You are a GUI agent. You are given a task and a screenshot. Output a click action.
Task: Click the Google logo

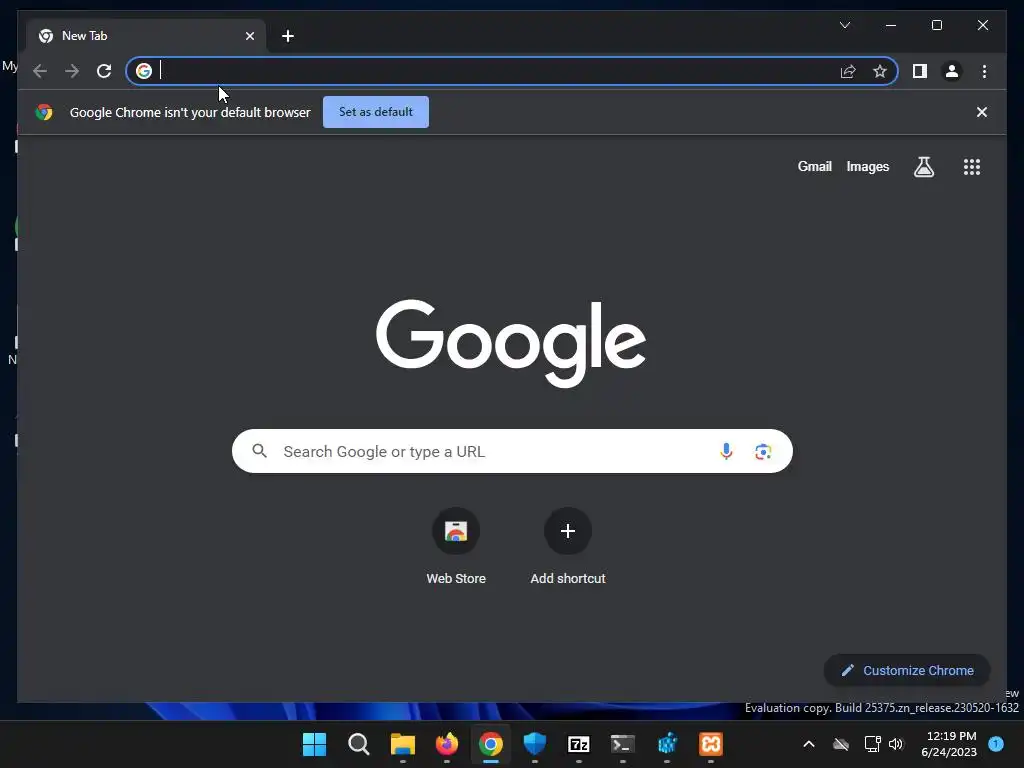[x=511, y=344]
